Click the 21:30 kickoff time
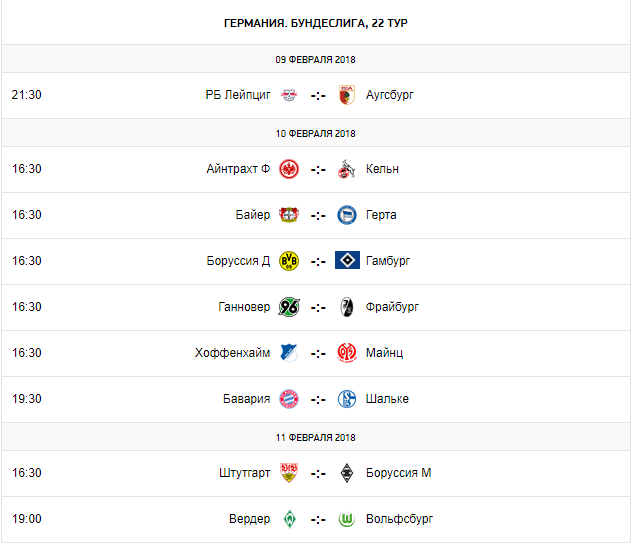The image size is (635, 543). tap(27, 95)
